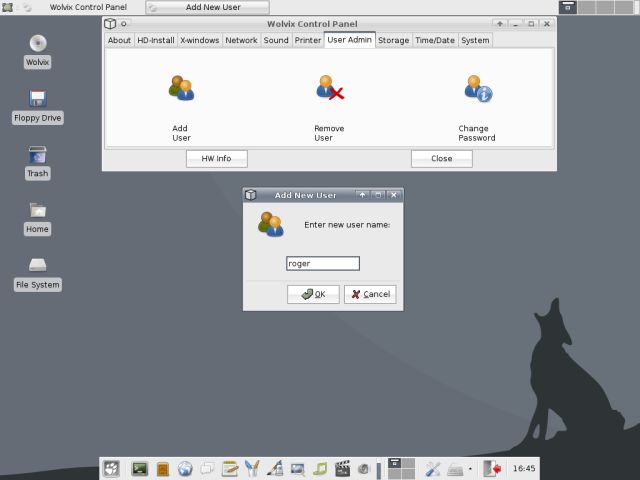Click the workspace switcher in bottom panel
The image size is (640, 480).
click(x=401, y=469)
